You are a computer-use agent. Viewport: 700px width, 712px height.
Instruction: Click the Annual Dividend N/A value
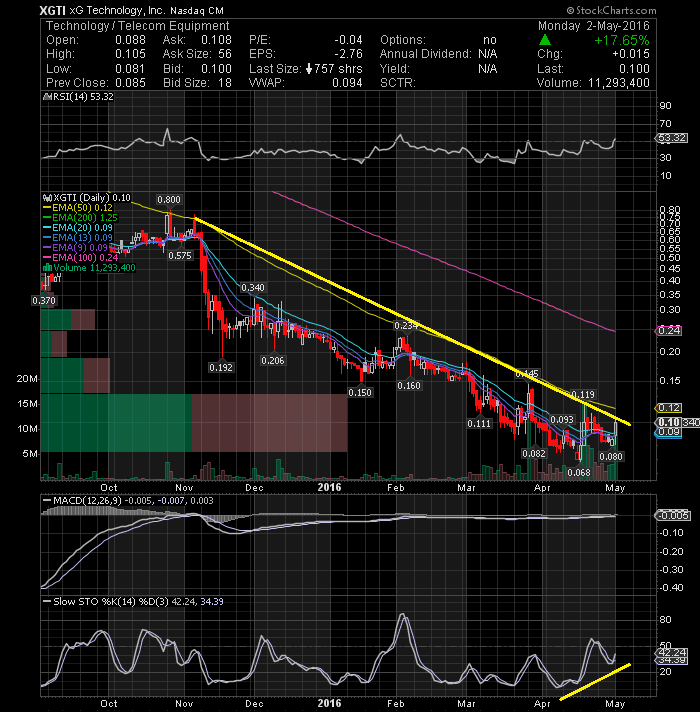coord(488,54)
